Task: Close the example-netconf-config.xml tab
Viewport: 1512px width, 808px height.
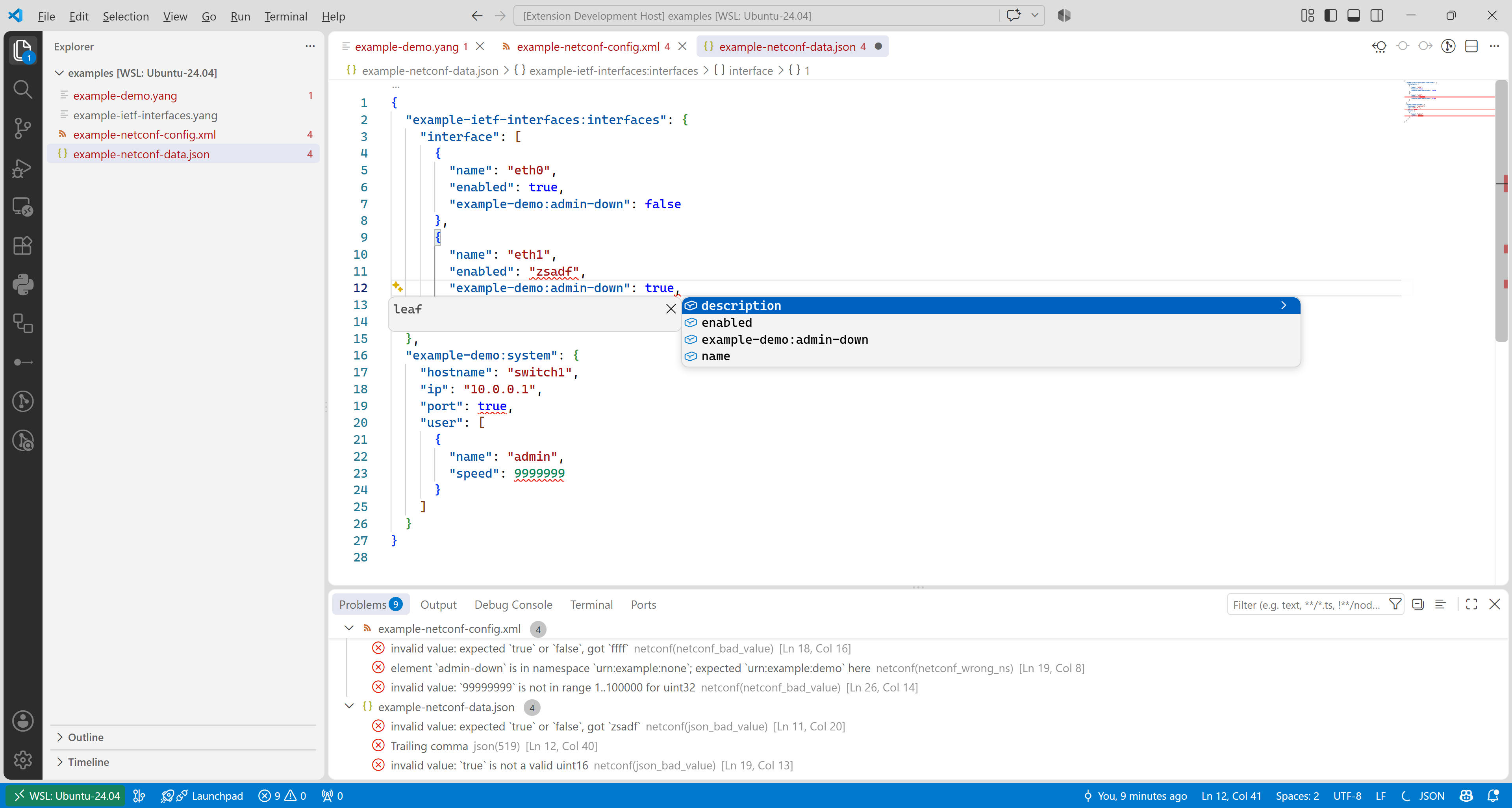Action: pyautogui.click(x=682, y=46)
